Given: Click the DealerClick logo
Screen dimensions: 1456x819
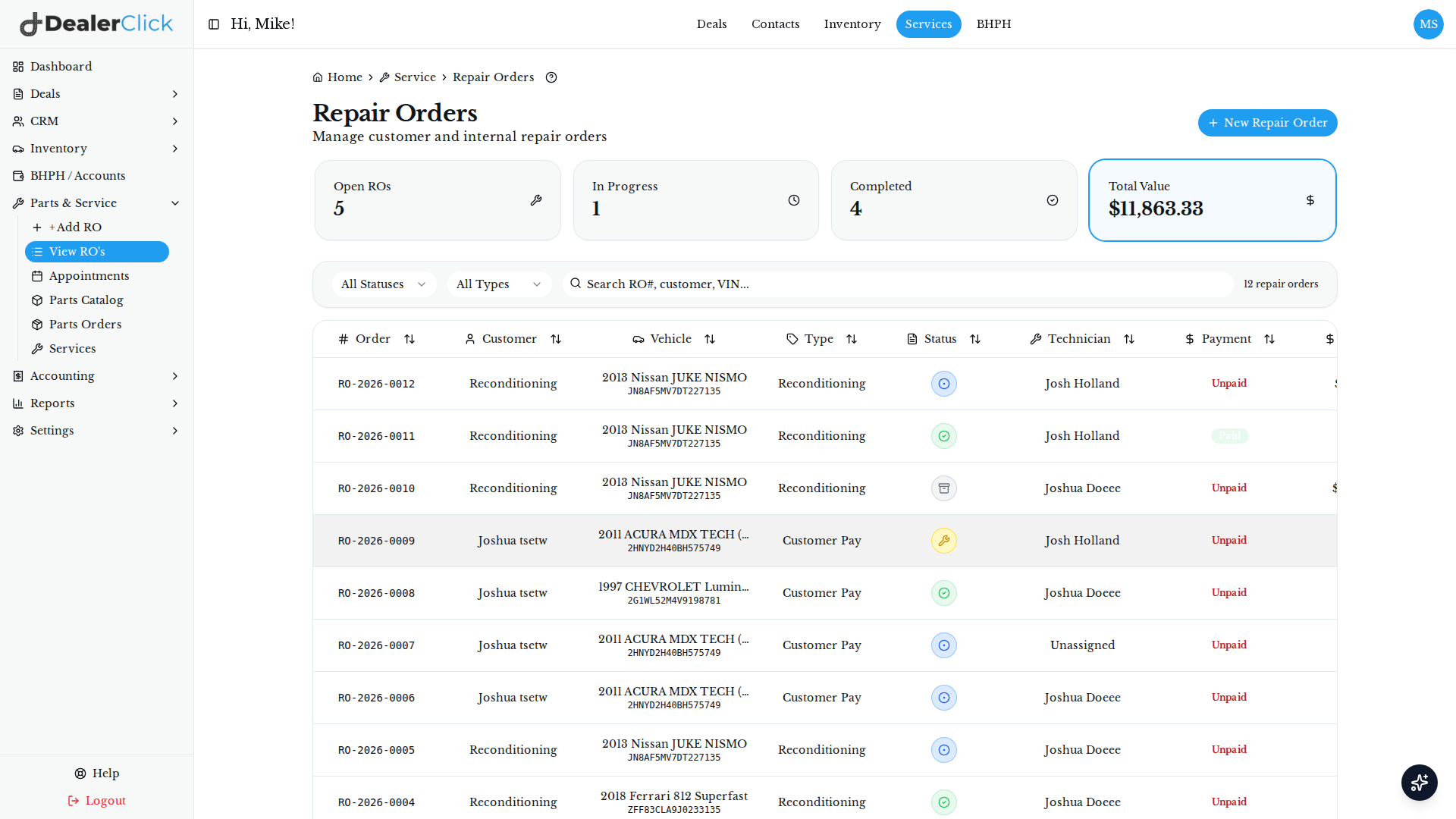Looking at the screenshot, I should point(96,24).
